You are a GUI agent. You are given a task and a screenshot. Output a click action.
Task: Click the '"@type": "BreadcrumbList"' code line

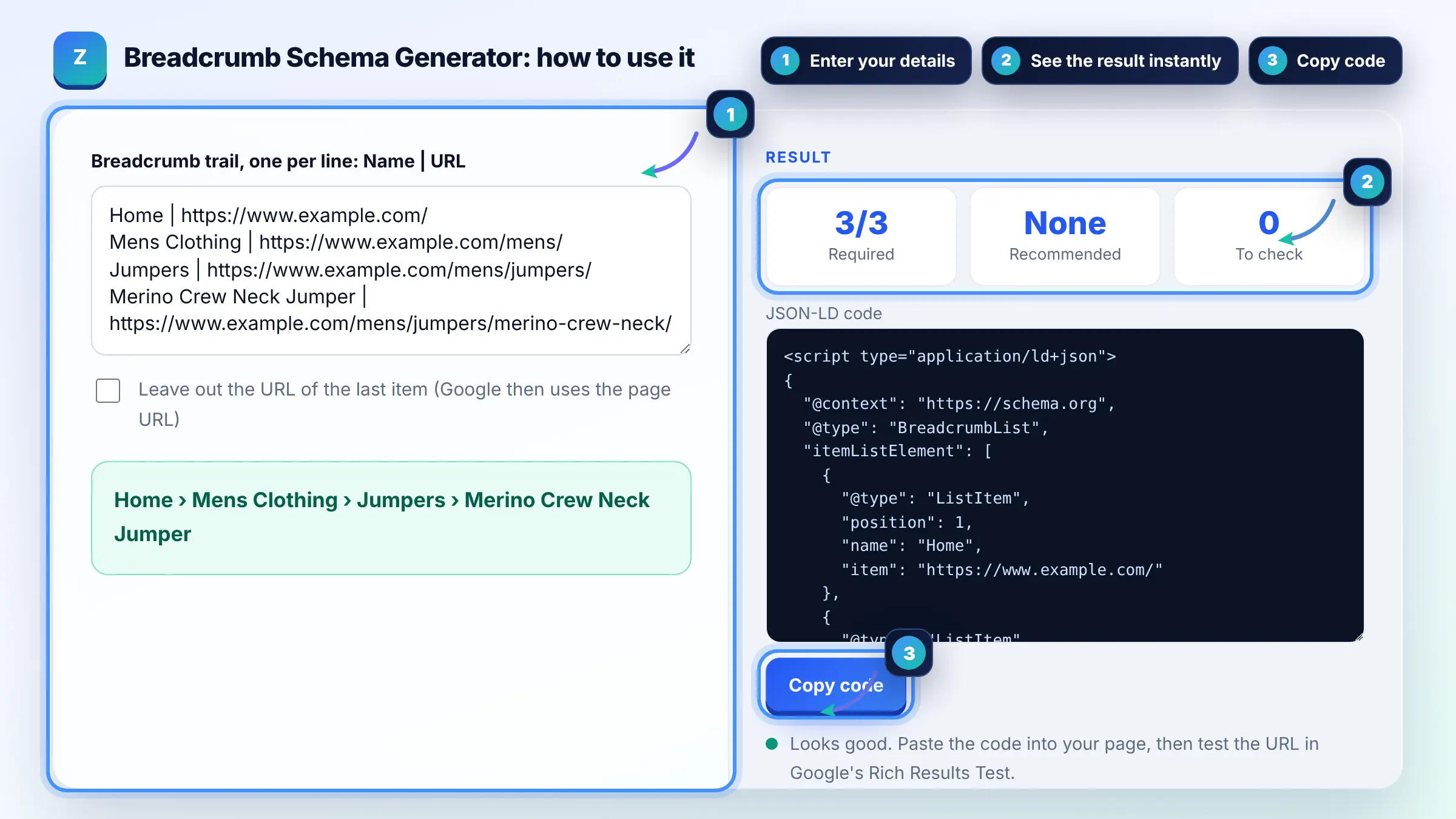926,428
